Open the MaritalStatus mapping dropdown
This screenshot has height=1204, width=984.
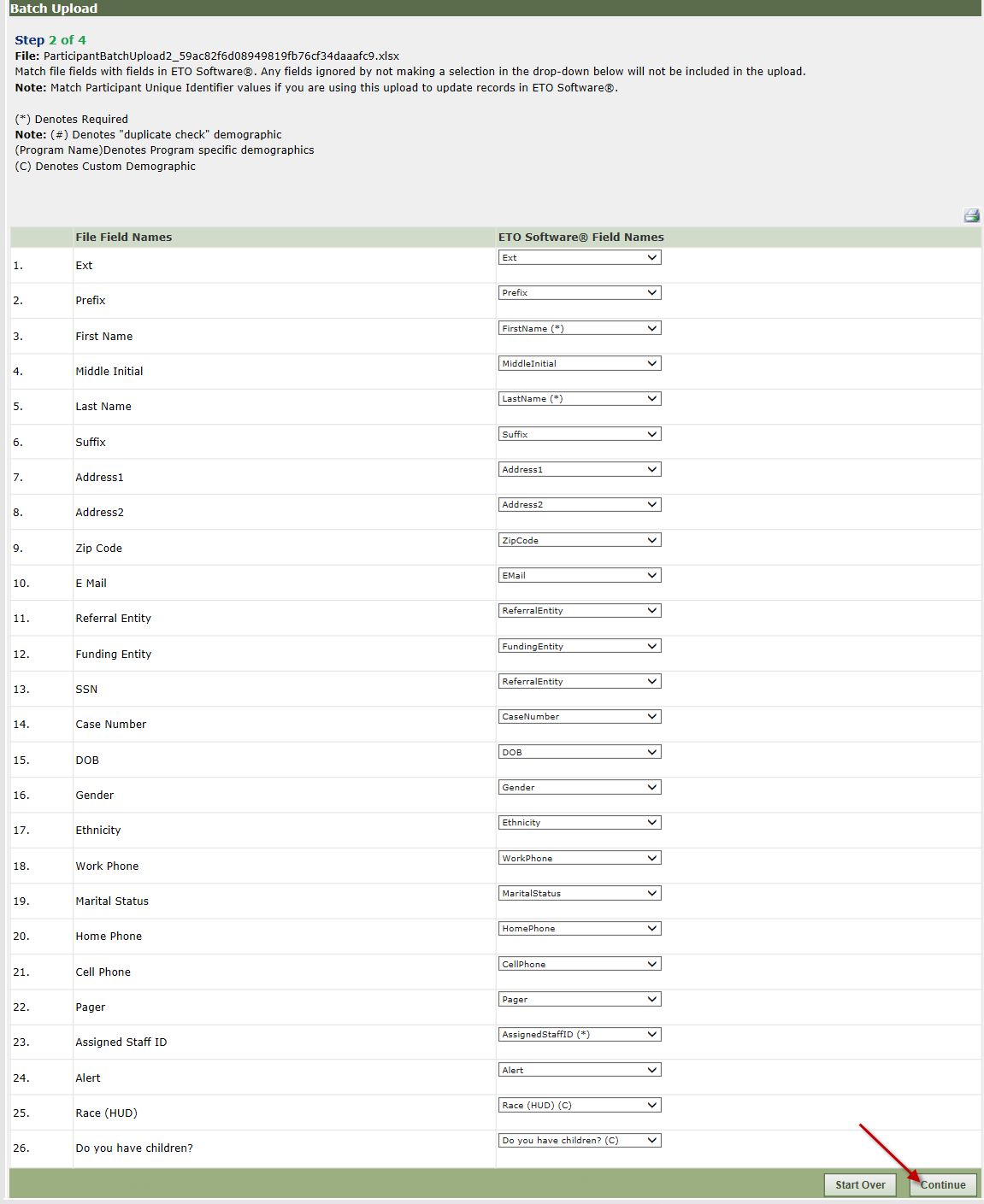(580, 893)
